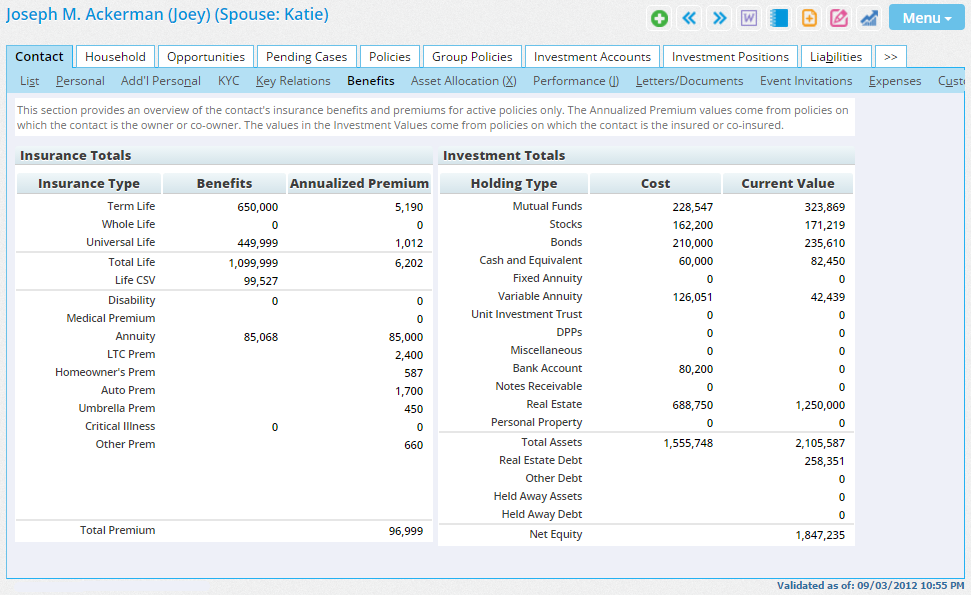Expand more tabs with the >> tab
The width and height of the screenshot is (971, 595).
tap(891, 57)
